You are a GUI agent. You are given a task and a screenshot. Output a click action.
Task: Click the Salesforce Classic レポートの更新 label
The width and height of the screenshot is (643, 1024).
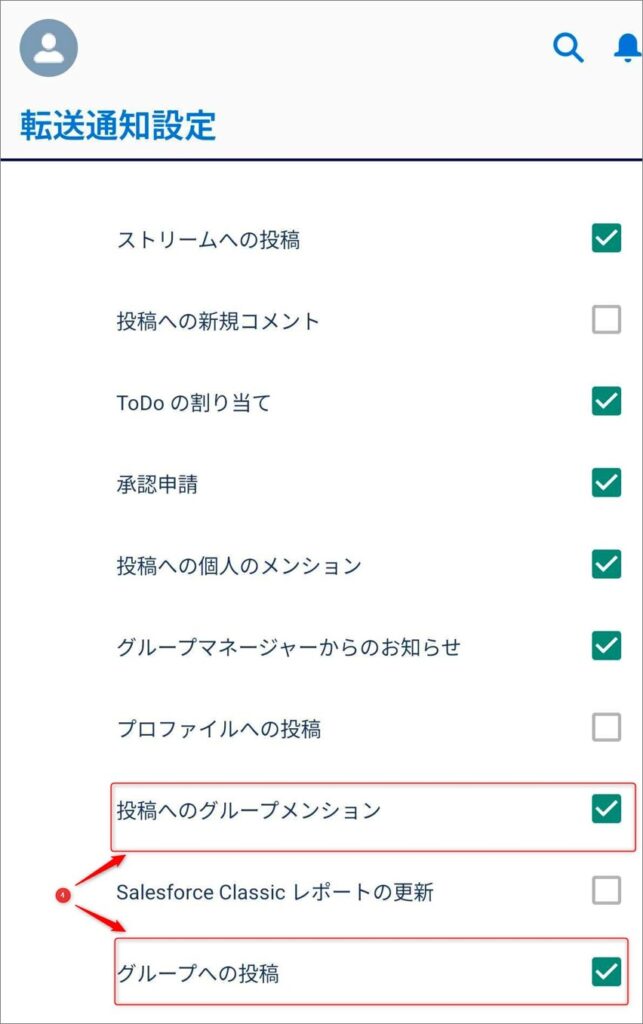click(x=275, y=892)
